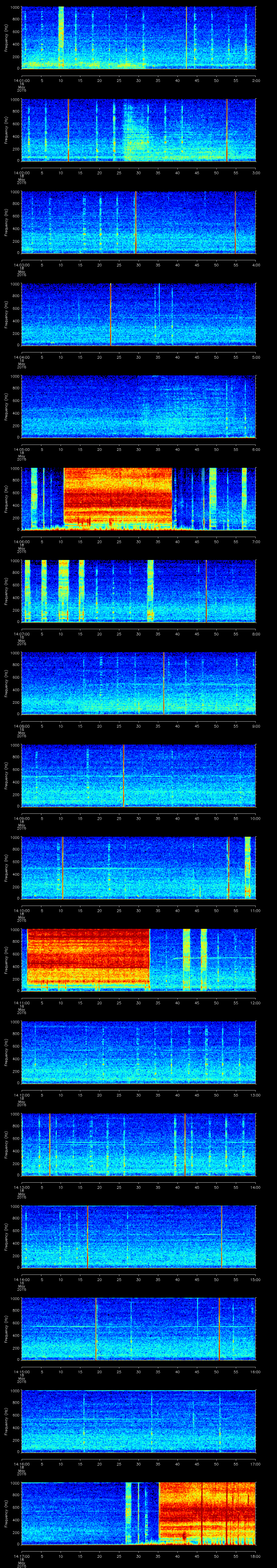The height and width of the screenshot is (1568, 277).
Task: Open the 14:12 spectrogram panel
Action: [138, 1052]
